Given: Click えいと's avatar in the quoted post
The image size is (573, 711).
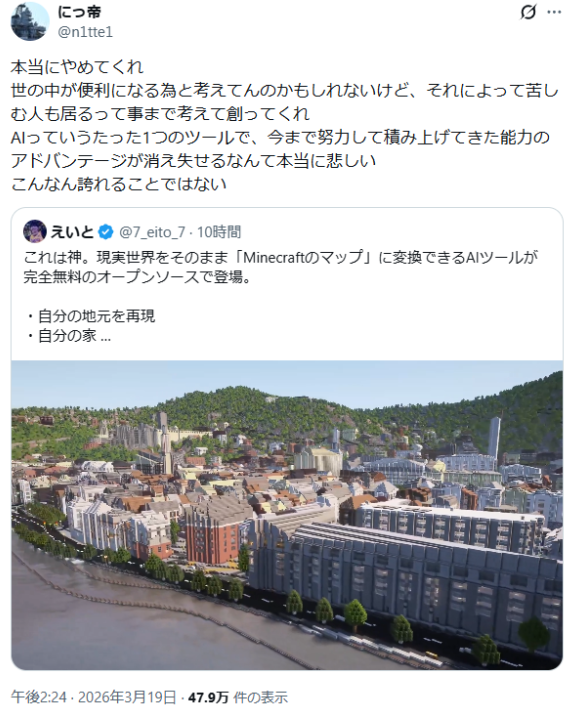Looking at the screenshot, I should click(34, 232).
